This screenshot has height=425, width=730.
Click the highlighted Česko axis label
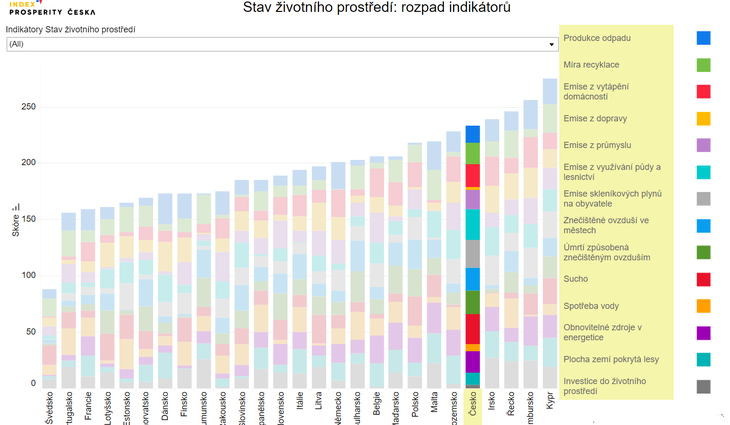(x=472, y=406)
